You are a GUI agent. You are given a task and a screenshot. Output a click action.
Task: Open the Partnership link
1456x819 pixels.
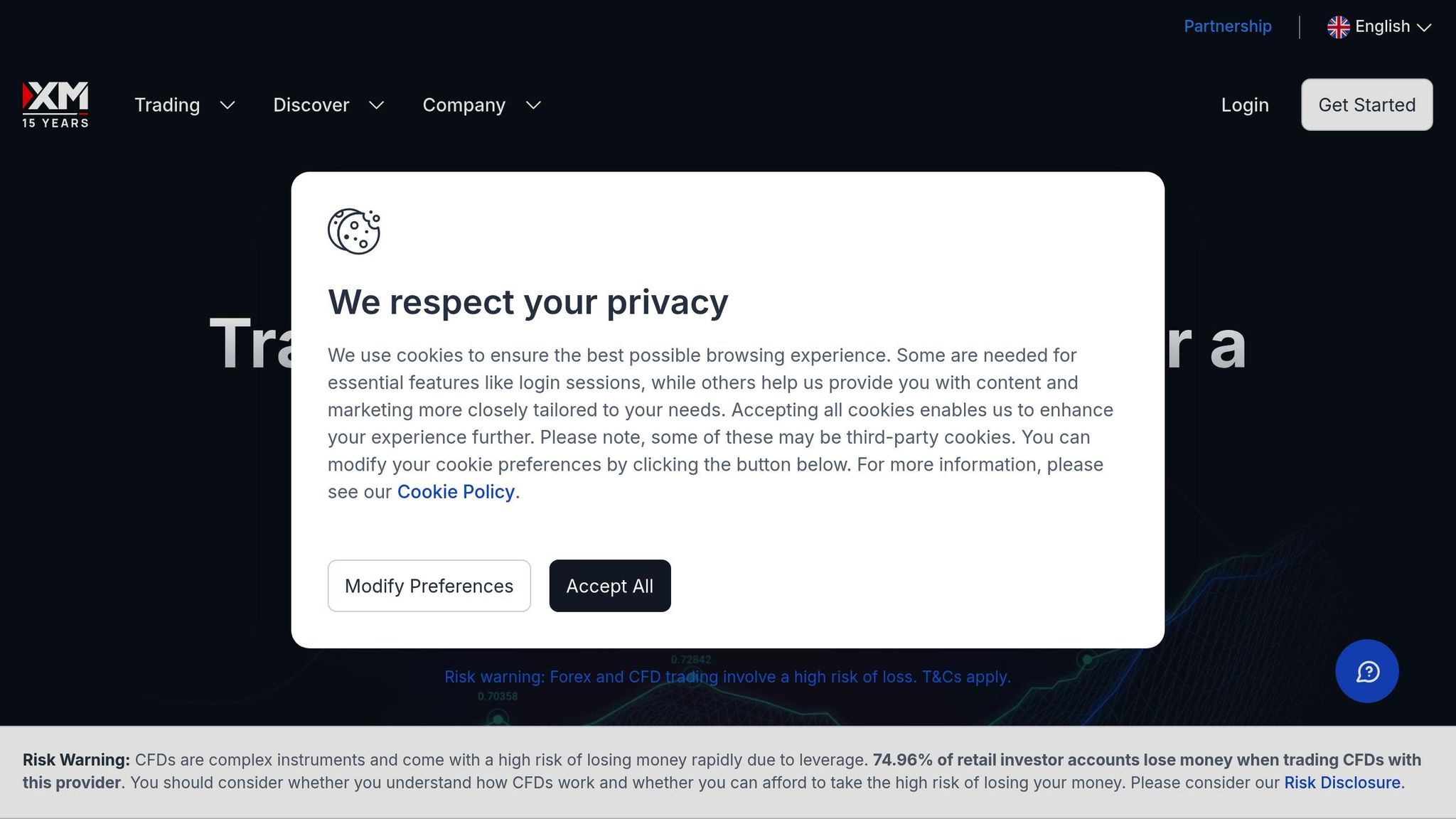[1227, 26]
